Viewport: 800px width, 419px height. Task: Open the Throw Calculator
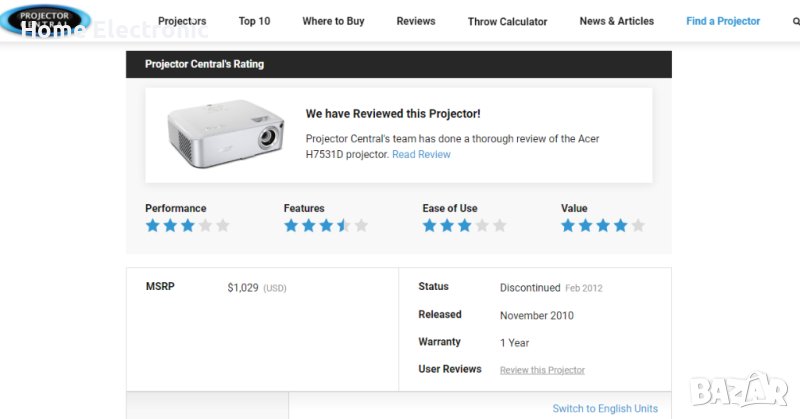[x=507, y=21]
